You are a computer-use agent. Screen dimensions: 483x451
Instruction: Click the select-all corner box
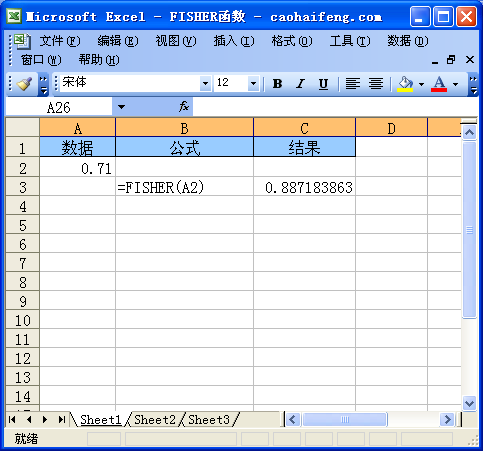23,127
